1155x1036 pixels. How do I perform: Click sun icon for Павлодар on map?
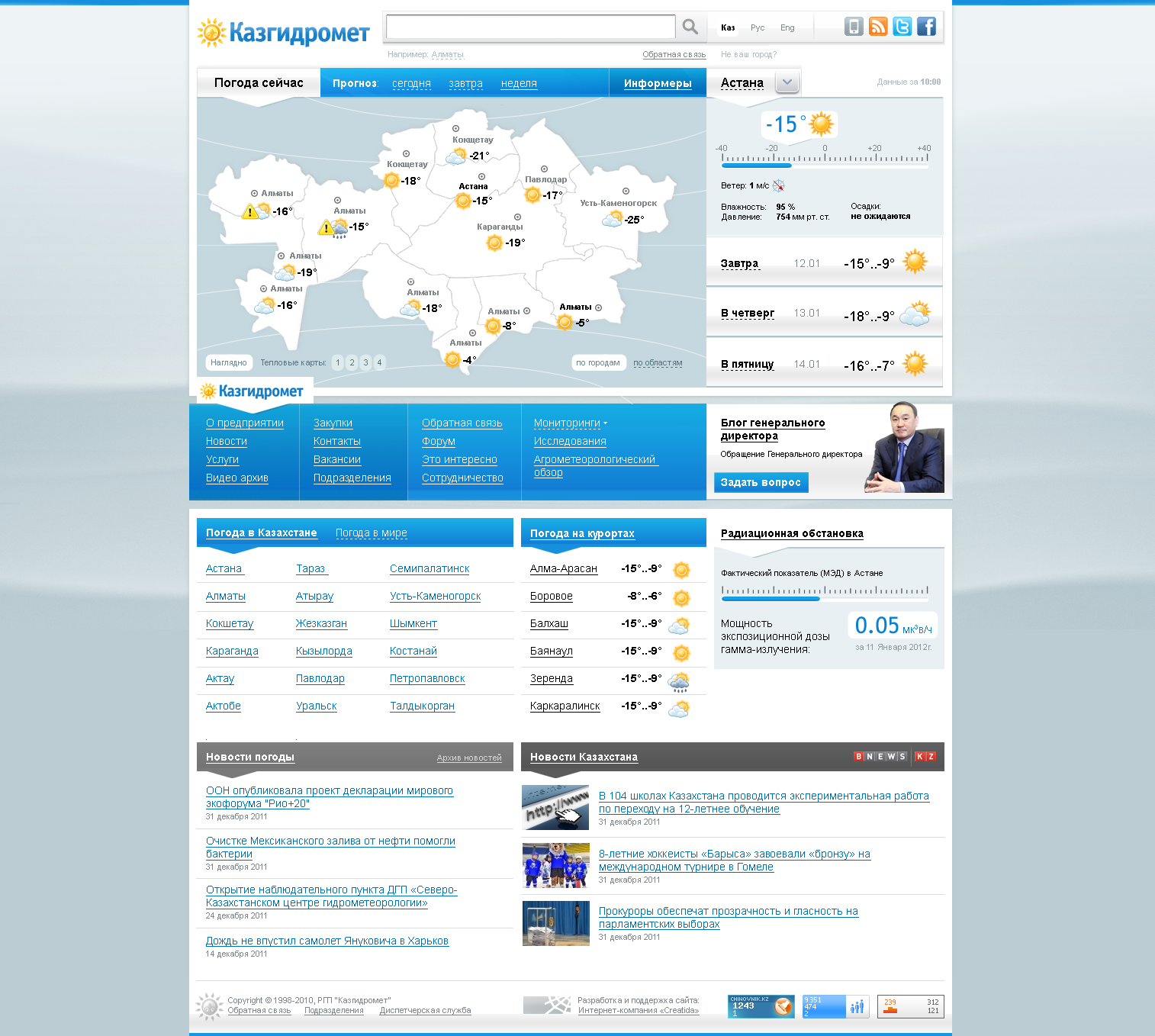click(533, 195)
